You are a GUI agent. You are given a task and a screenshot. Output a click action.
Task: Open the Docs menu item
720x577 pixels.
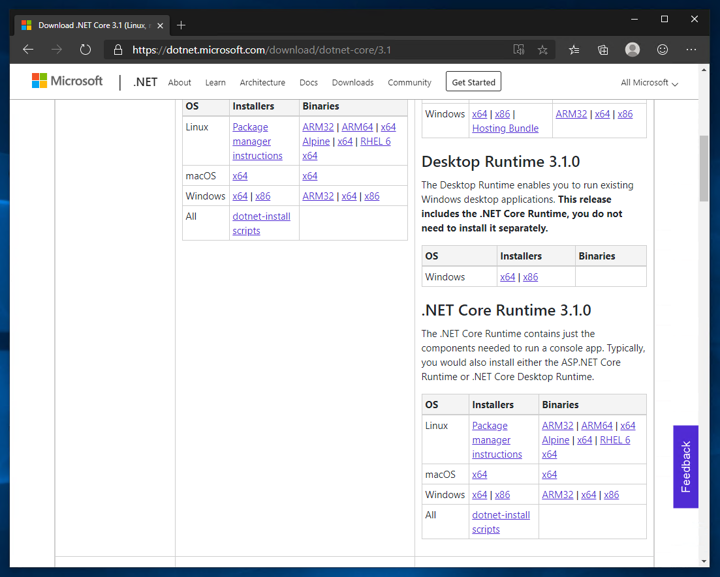(x=309, y=83)
